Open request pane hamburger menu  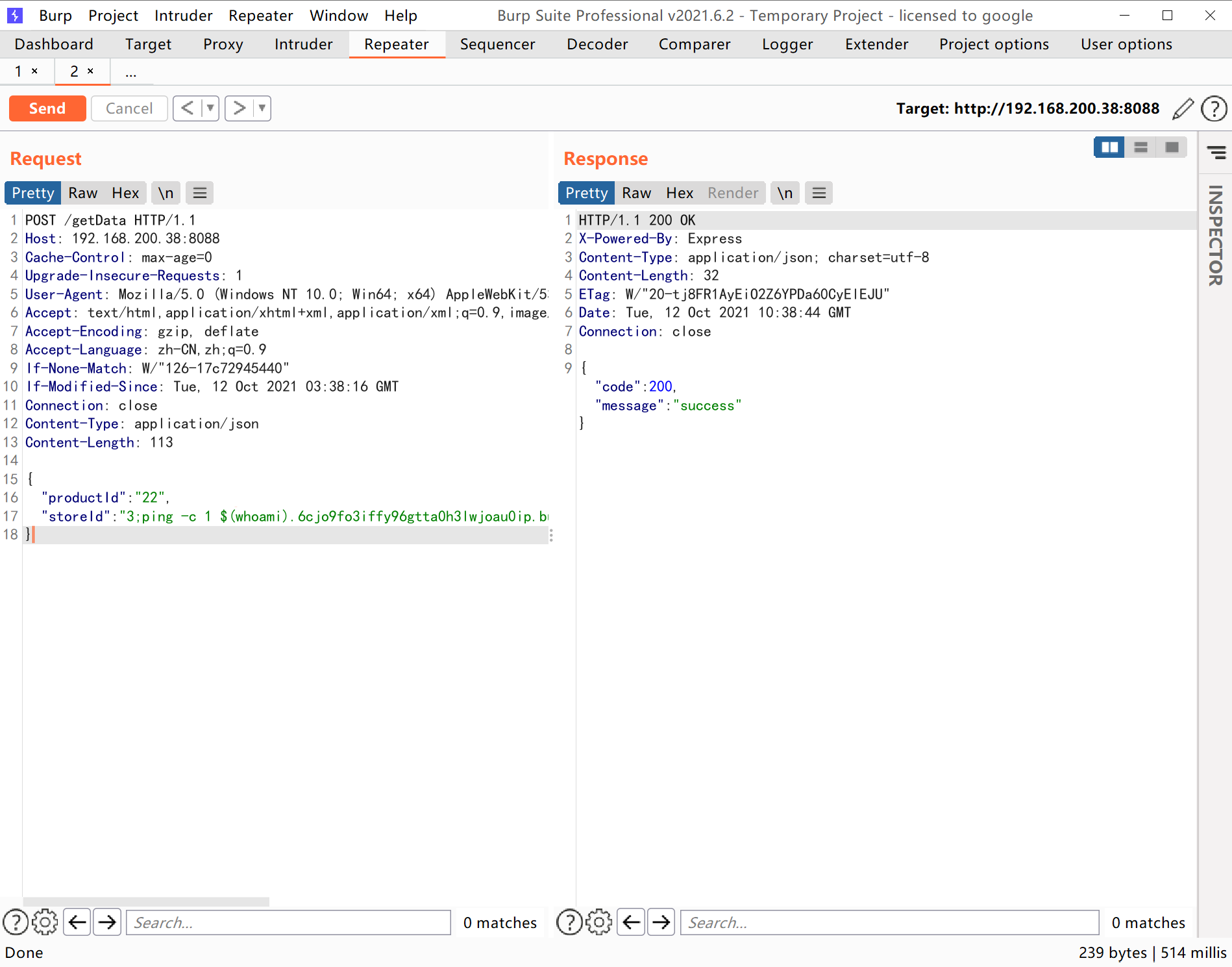(x=200, y=193)
